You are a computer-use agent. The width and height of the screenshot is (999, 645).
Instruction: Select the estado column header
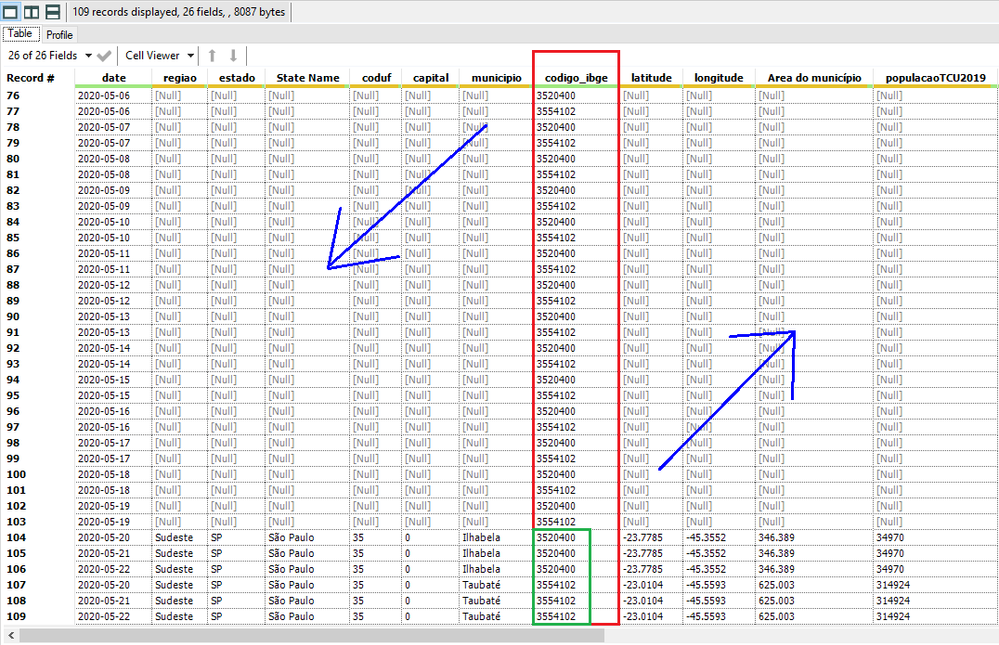click(x=236, y=78)
